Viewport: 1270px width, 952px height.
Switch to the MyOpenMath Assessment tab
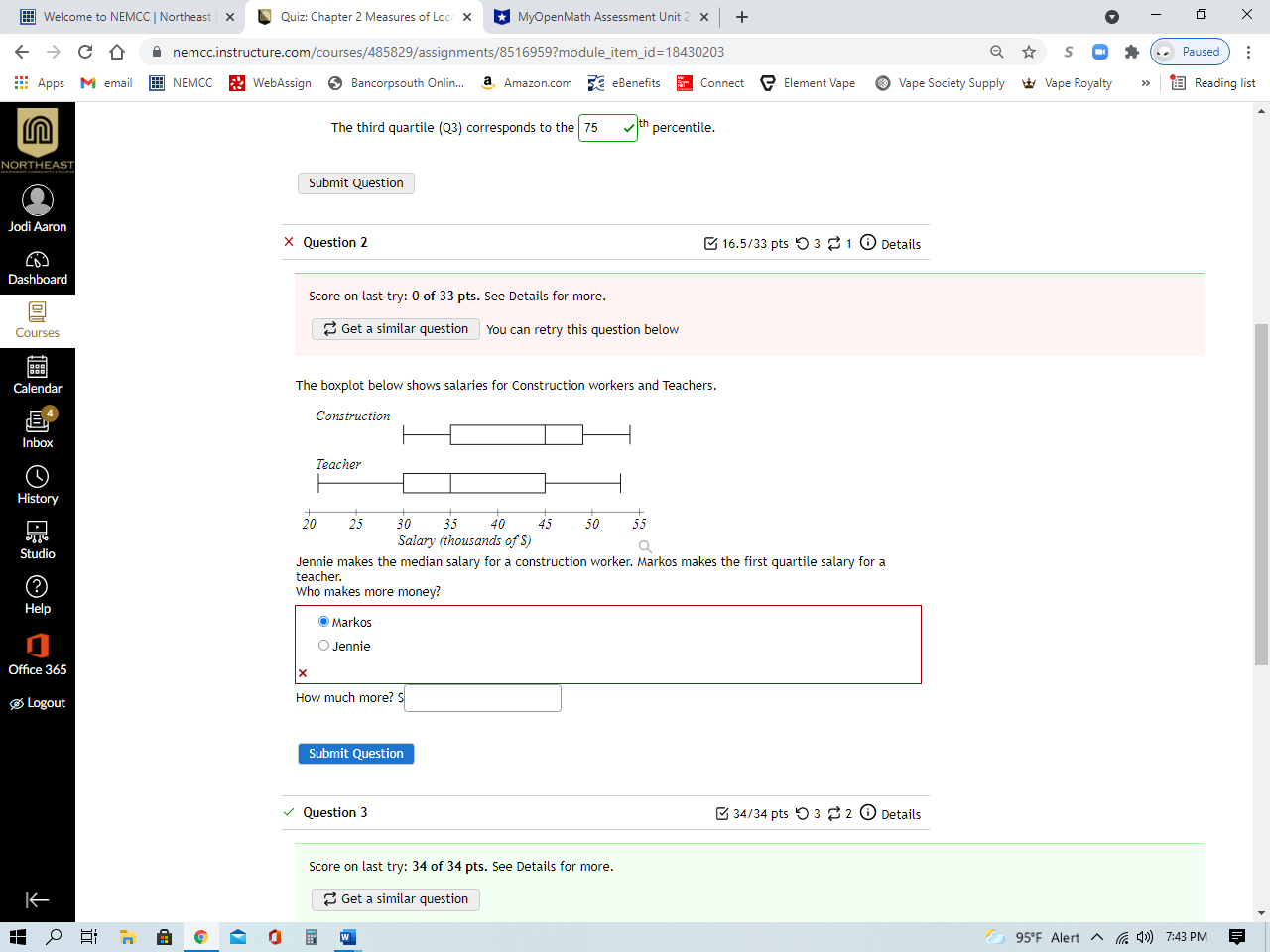tap(594, 17)
